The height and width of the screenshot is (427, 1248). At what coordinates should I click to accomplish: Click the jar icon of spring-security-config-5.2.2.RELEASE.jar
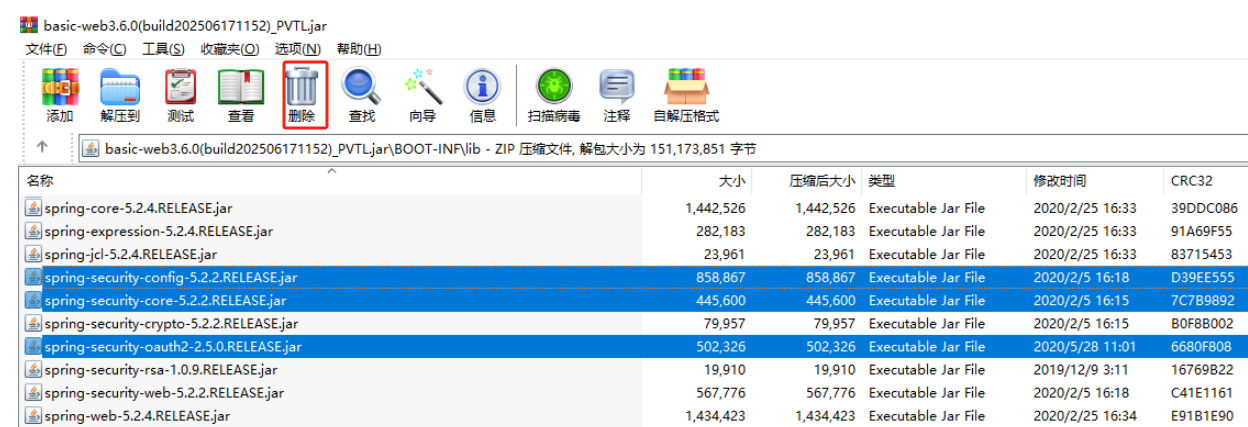(x=33, y=277)
